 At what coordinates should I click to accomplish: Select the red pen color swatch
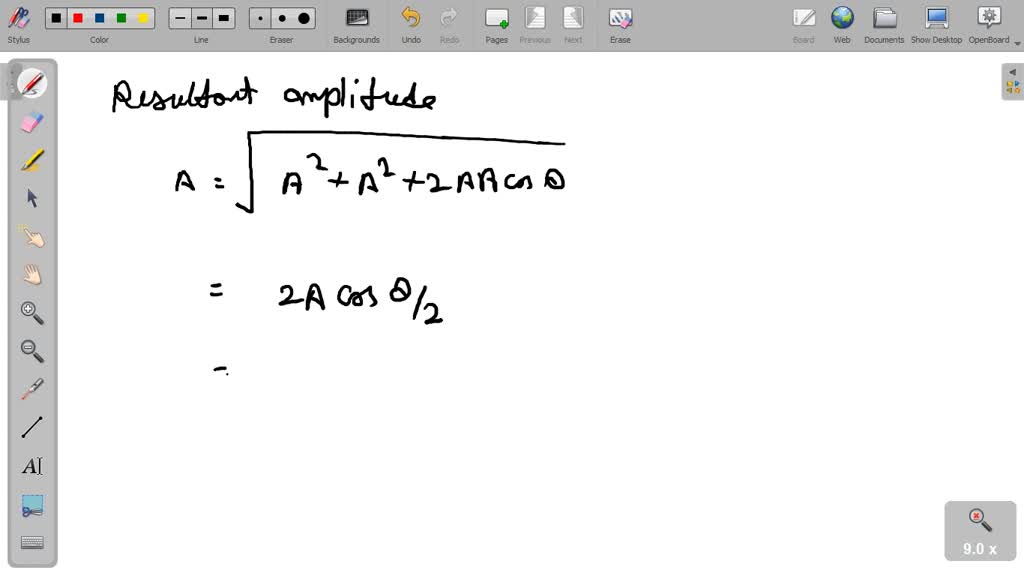(78, 17)
